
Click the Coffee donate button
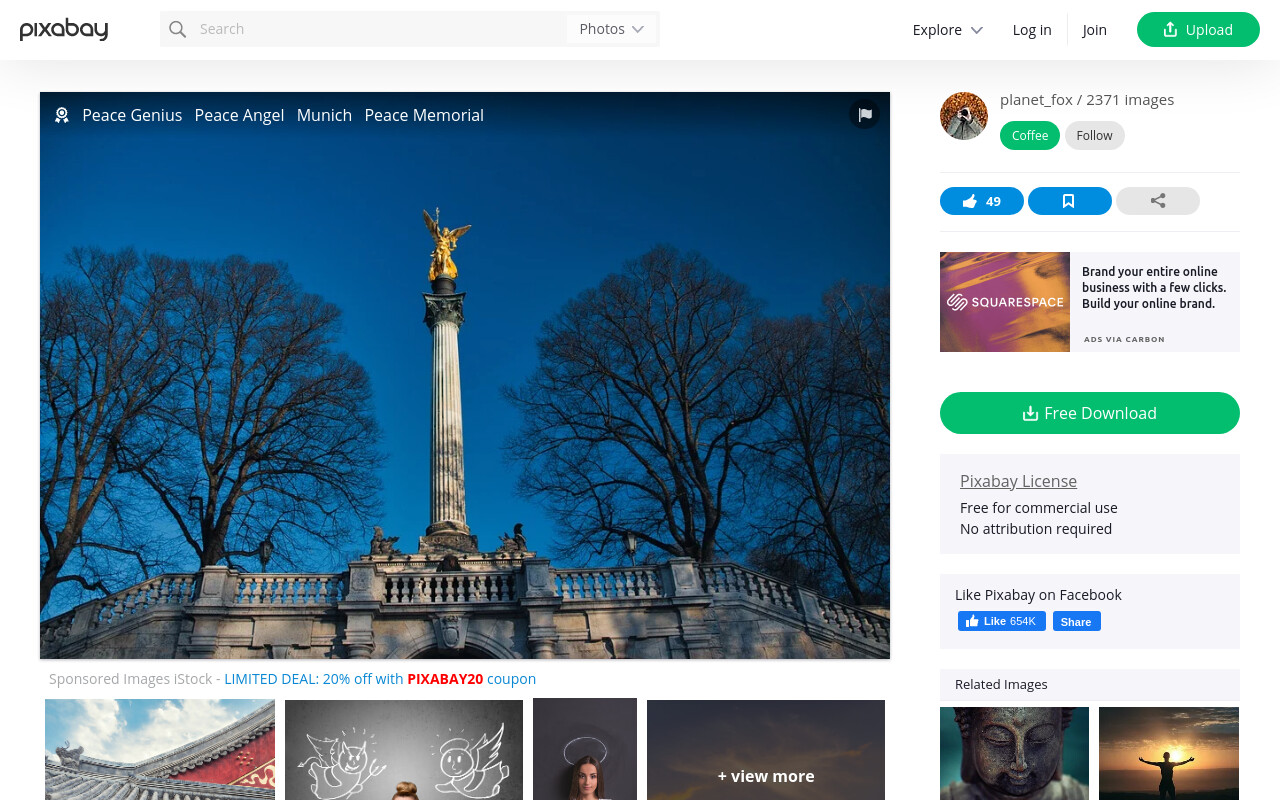[x=1030, y=135]
